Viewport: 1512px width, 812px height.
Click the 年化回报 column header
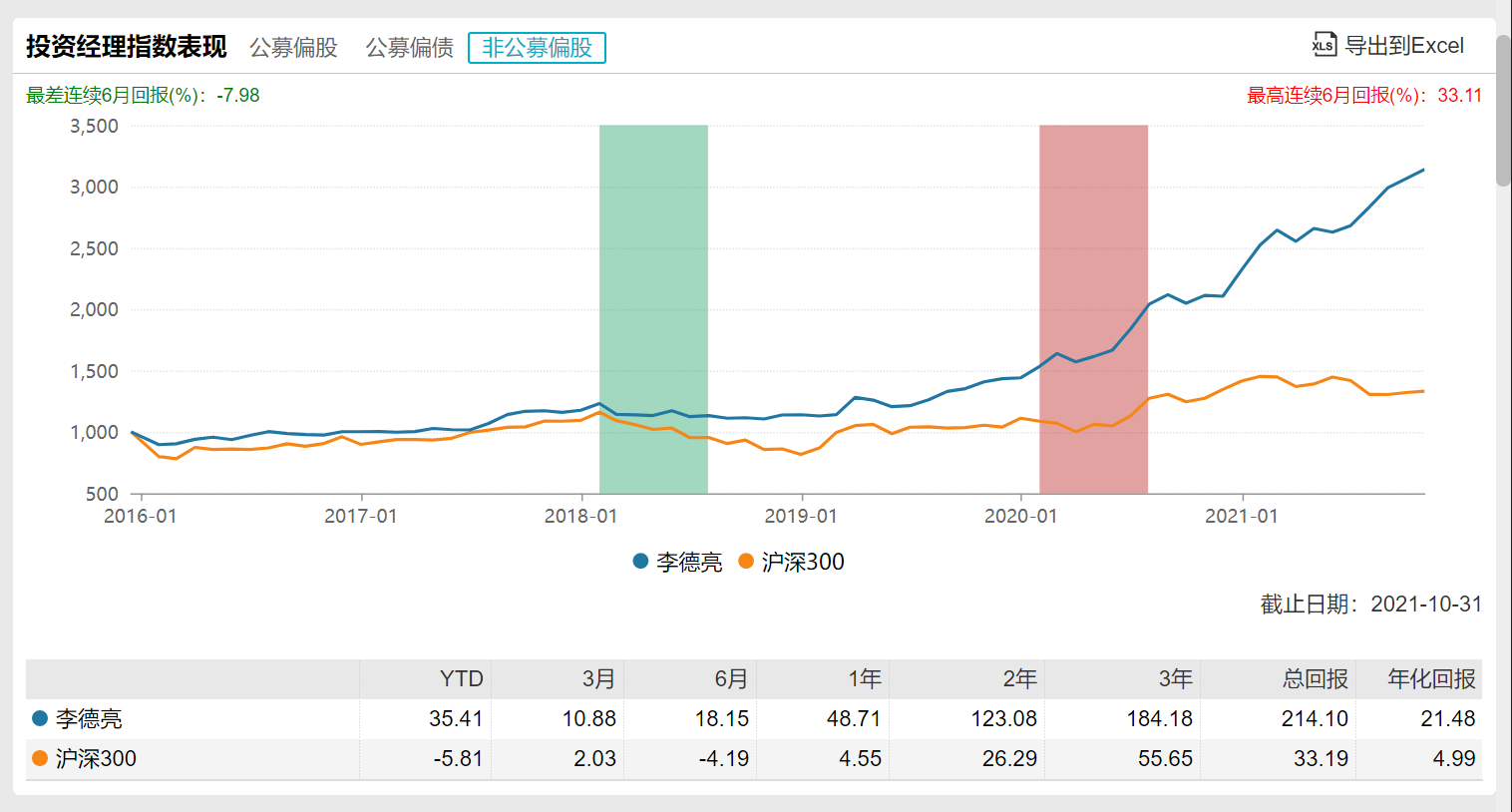[x=1431, y=679]
